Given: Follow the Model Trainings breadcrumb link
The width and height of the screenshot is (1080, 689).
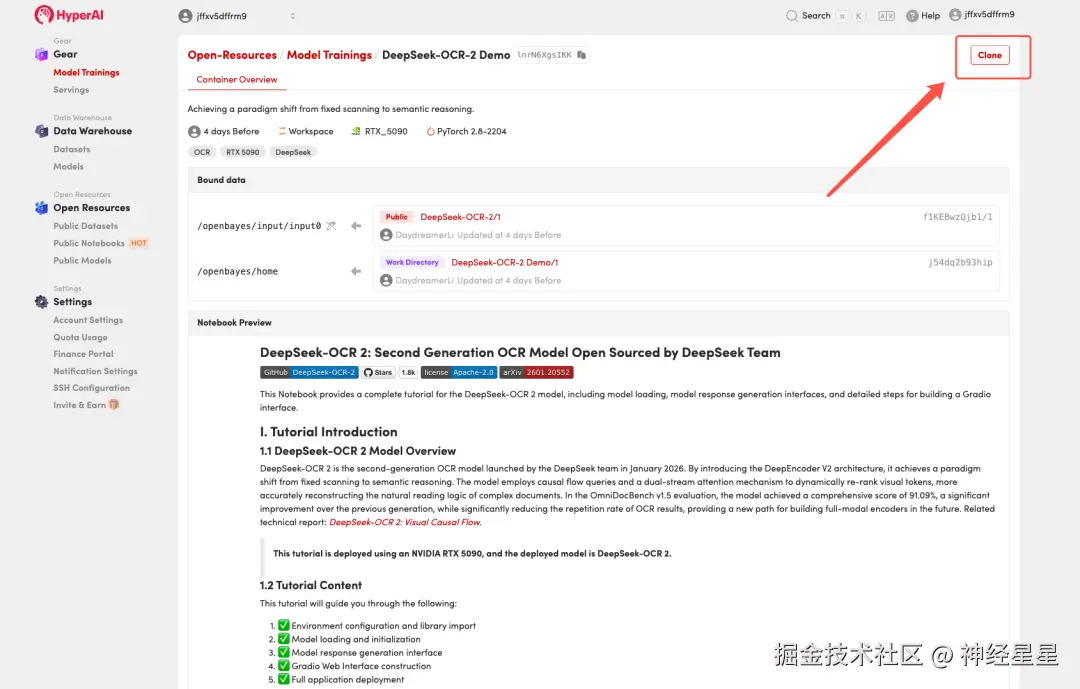Looking at the screenshot, I should pyautogui.click(x=329, y=55).
